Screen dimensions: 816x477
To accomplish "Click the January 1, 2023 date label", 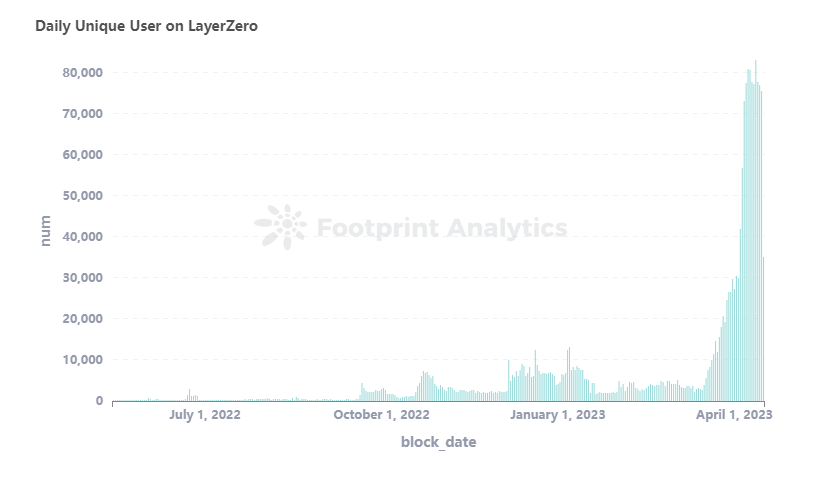I will coord(558,413).
